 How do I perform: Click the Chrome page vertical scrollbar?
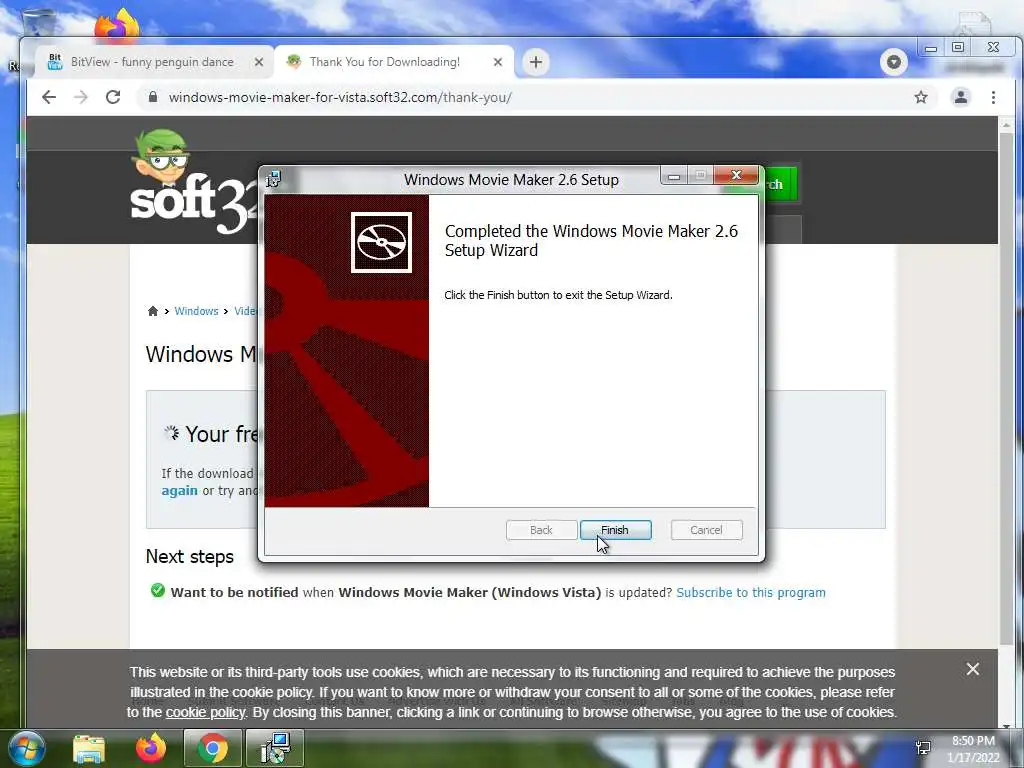pos(1006,389)
